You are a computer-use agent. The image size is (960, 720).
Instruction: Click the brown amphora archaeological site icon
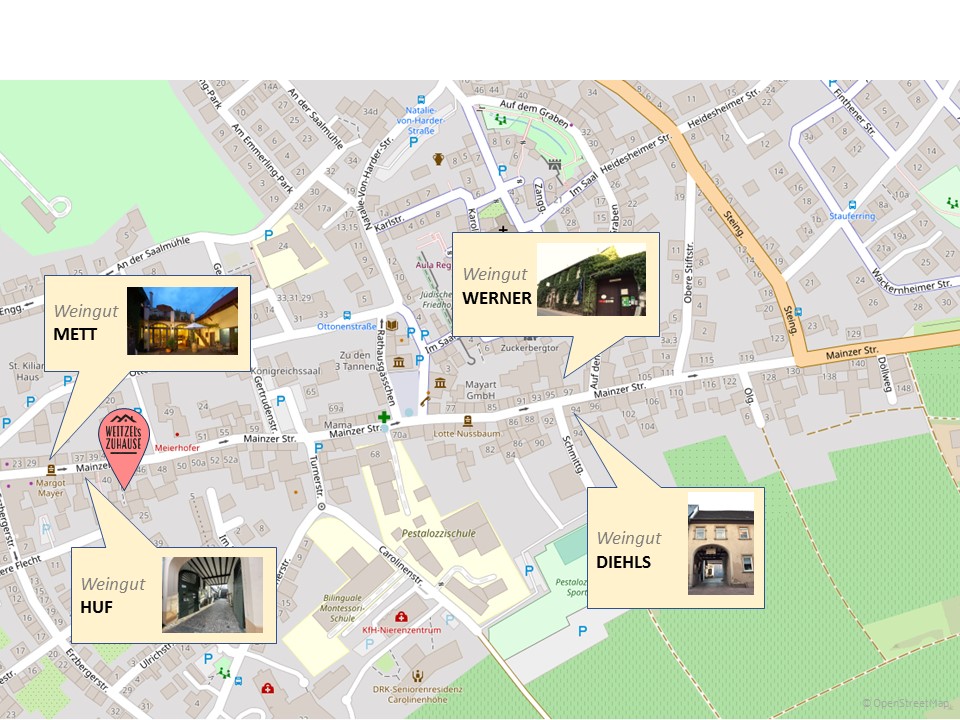[x=438, y=159]
